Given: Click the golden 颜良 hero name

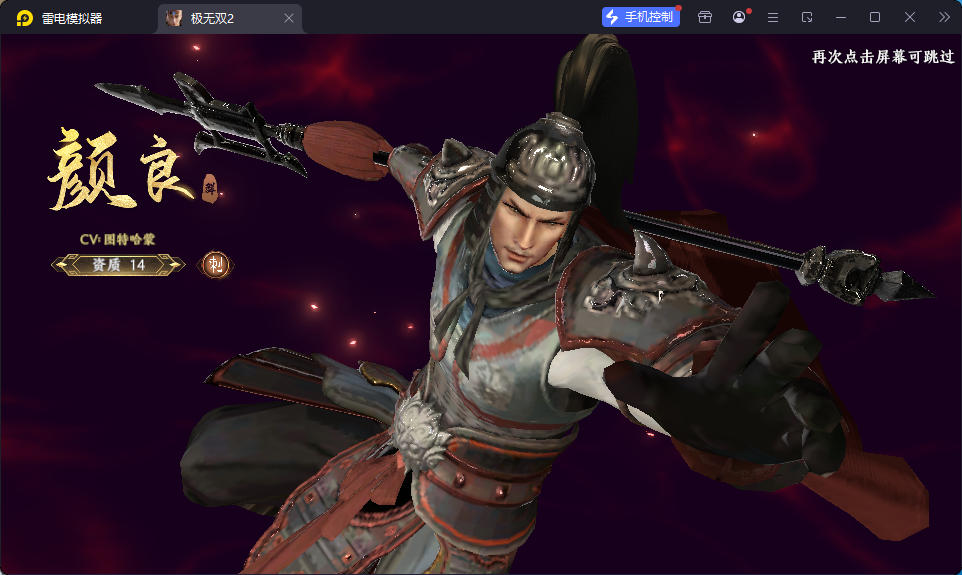Looking at the screenshot, I should coord(120,172).
